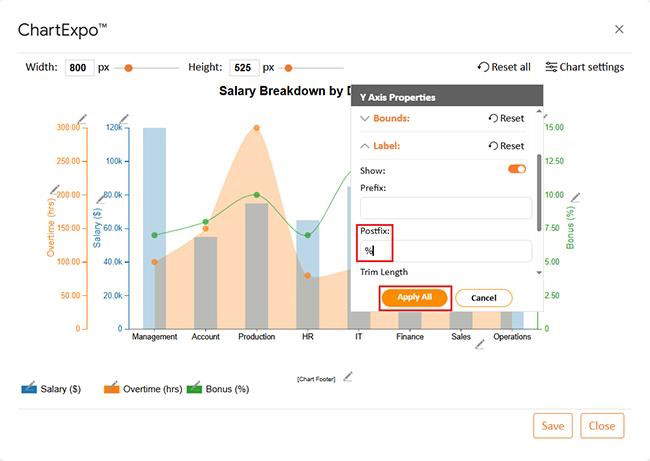Save the chart
The width and height of the screenshot is (650, 461).
point(552,425)
